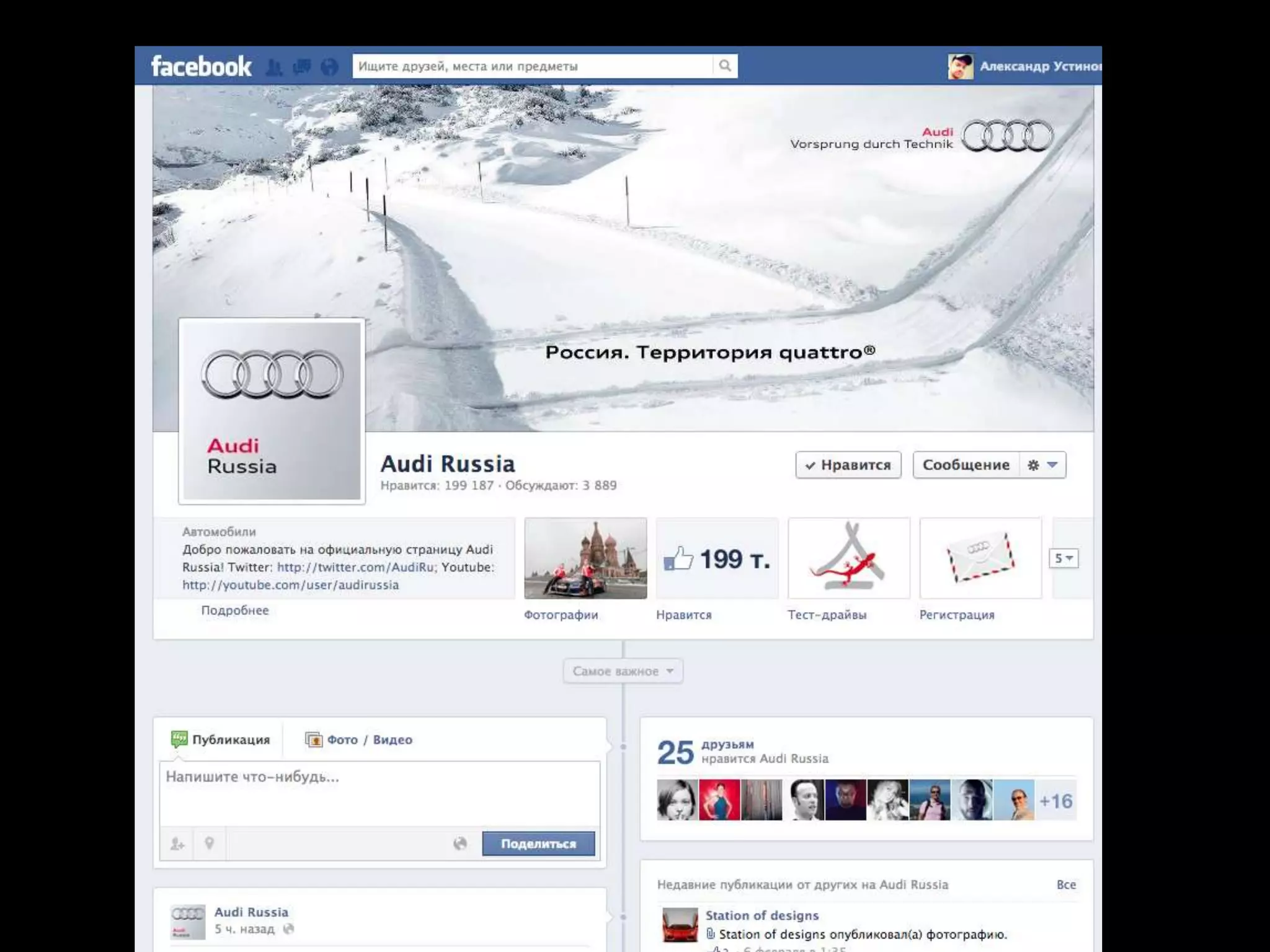The width and height of the screenshot is (1270, 952).
Task: Open the Тест-драйвы gecko app tile
Action: tap(848, 558)
